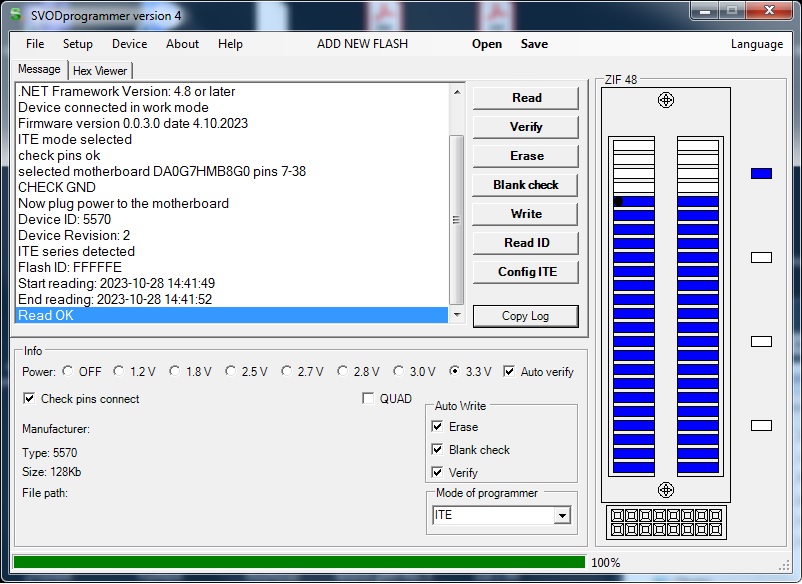Select the 3.0 V power option
Screen dimensions: 802x584
coord(398,371)
